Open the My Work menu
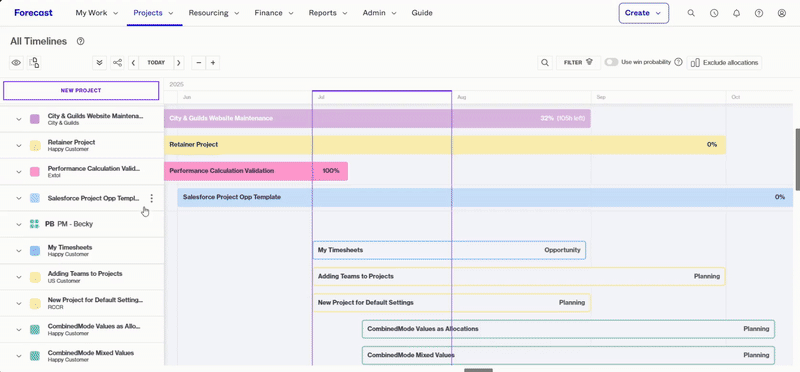This screenshot has height=372, width=800. (x=96, y=13)
